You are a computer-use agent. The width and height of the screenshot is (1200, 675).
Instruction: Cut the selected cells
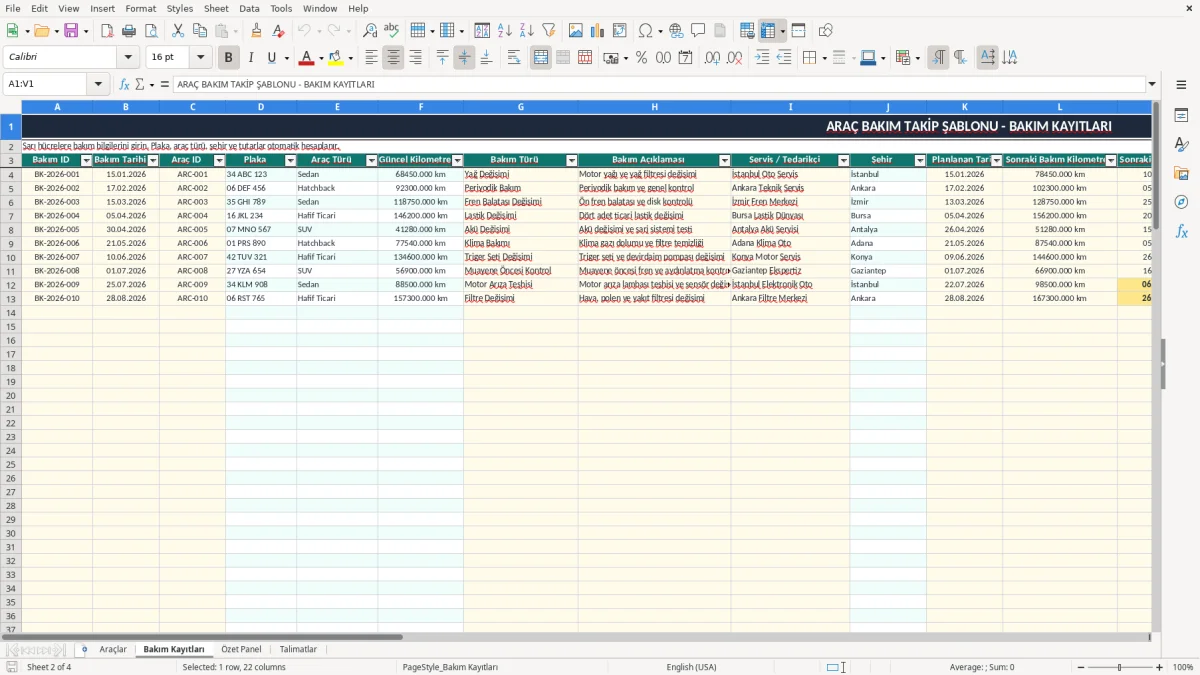(x=177, y=31)
